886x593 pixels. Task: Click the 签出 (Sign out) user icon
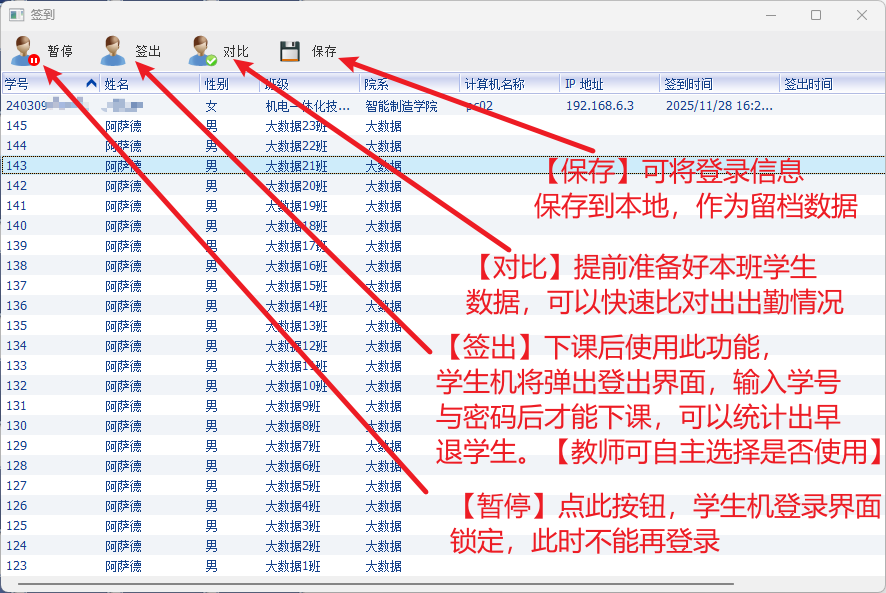tap(113, 51)
